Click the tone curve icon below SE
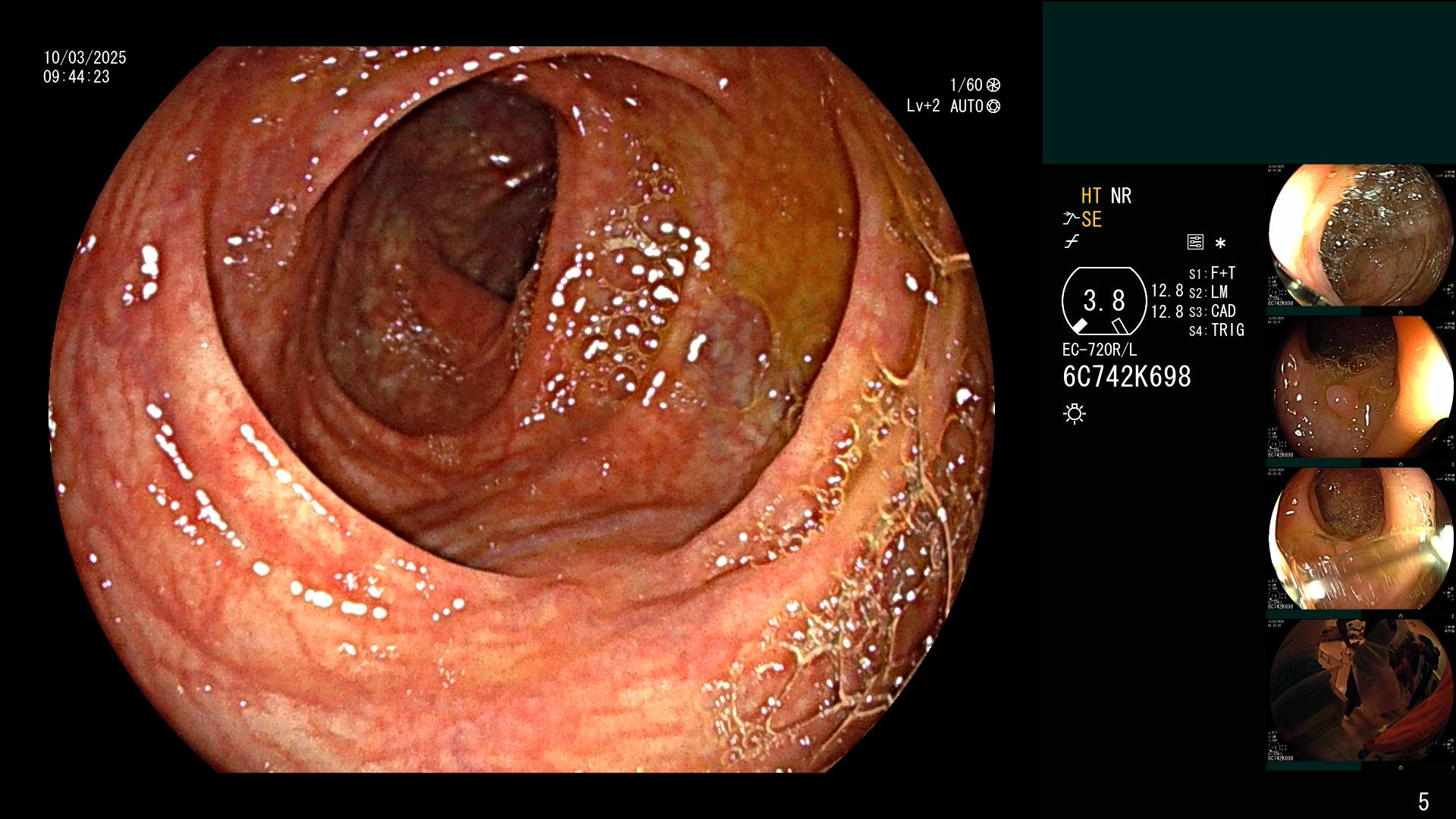The height and width of the screenshot is (819, 1456). [x=1072, y=243]
